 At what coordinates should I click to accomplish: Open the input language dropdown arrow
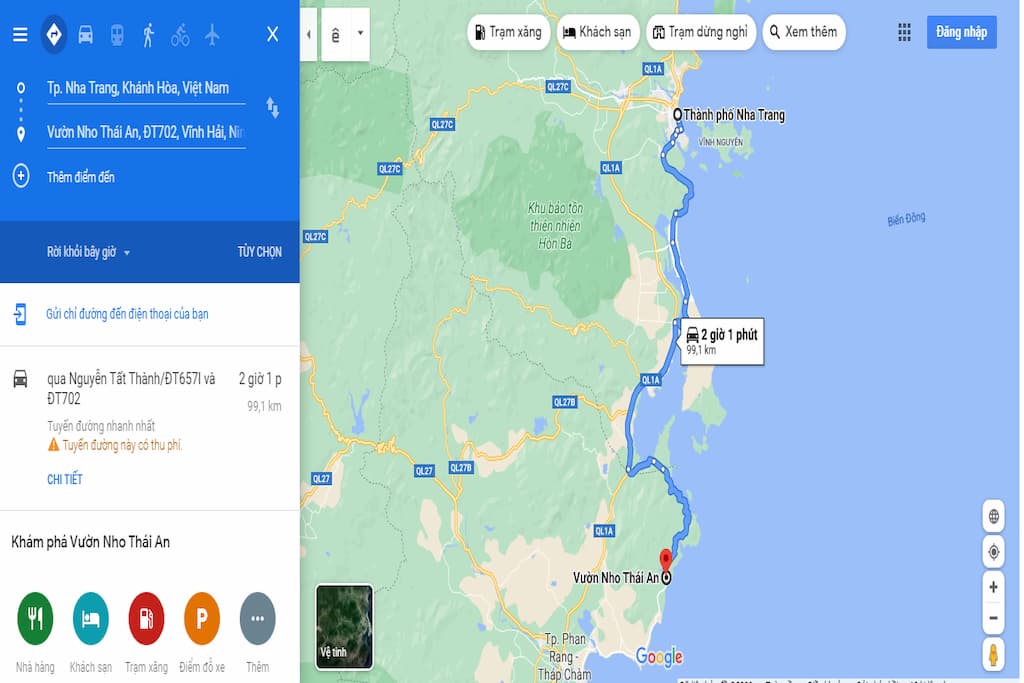point(360,33)
